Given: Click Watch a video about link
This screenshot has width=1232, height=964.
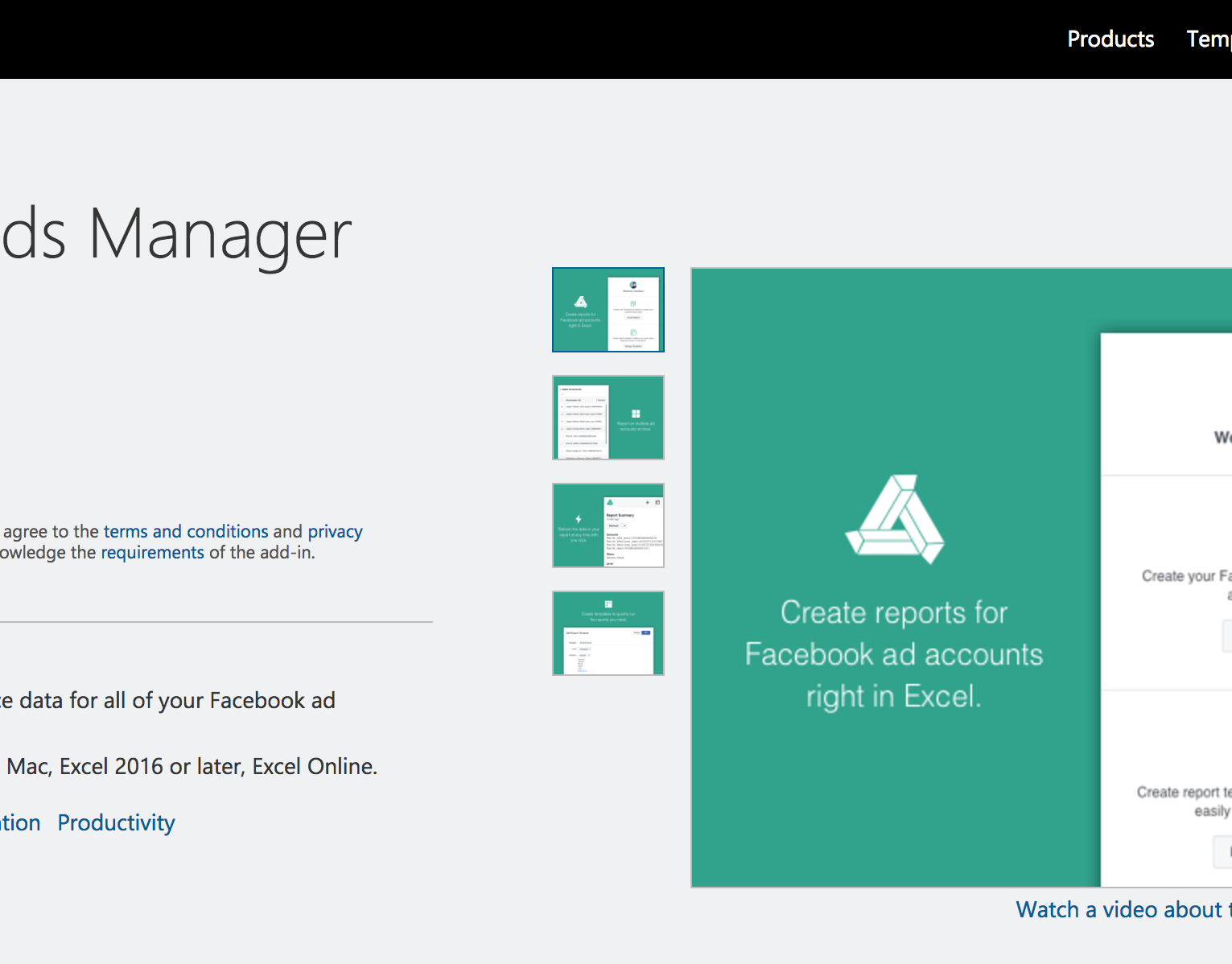Looking at the screenshot, I should coord(1123,909).
